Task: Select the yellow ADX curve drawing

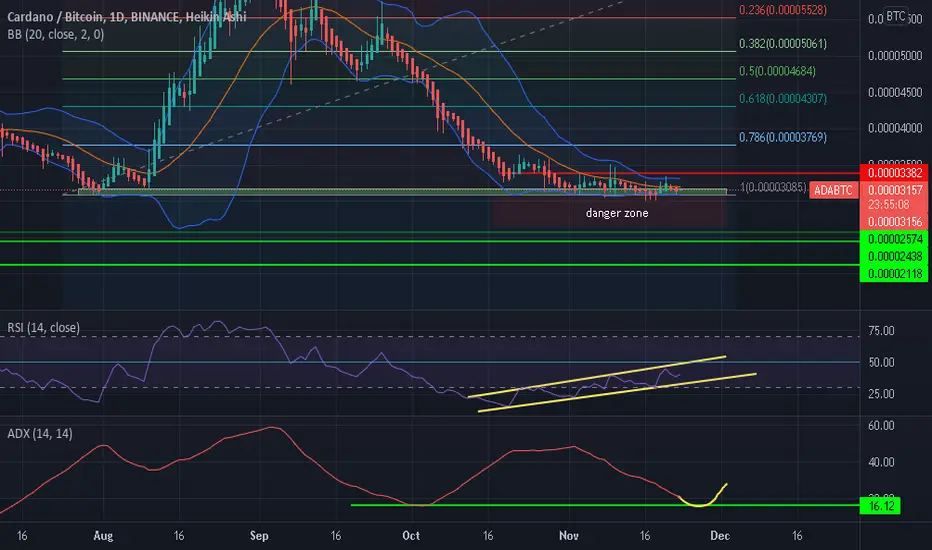Action: coord(703,496)
